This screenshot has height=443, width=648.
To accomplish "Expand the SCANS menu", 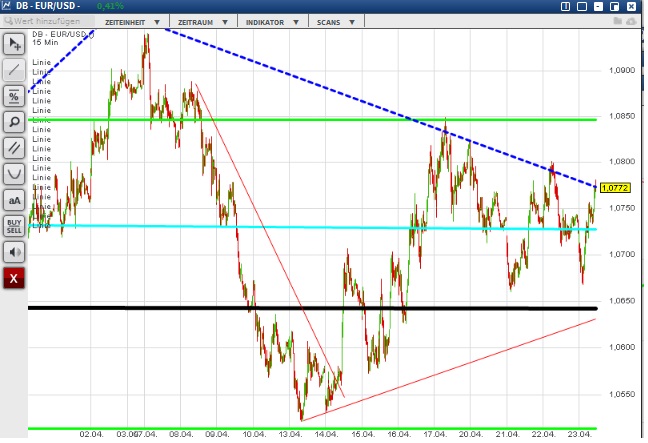I will click(x=336, y=22).
